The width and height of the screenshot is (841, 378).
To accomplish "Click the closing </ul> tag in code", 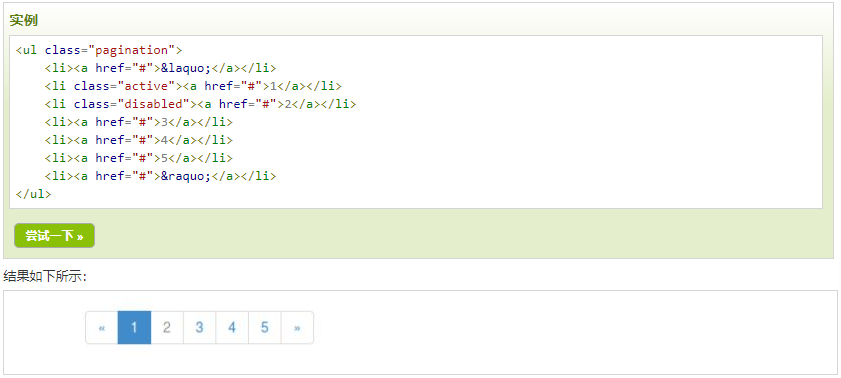I will [33, 194].
